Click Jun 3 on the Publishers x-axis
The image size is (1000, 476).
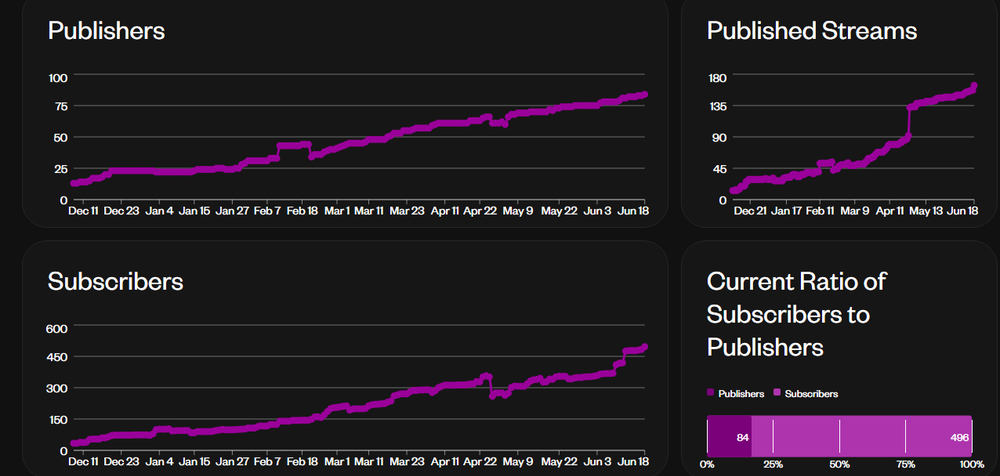(x=598, y=211)
